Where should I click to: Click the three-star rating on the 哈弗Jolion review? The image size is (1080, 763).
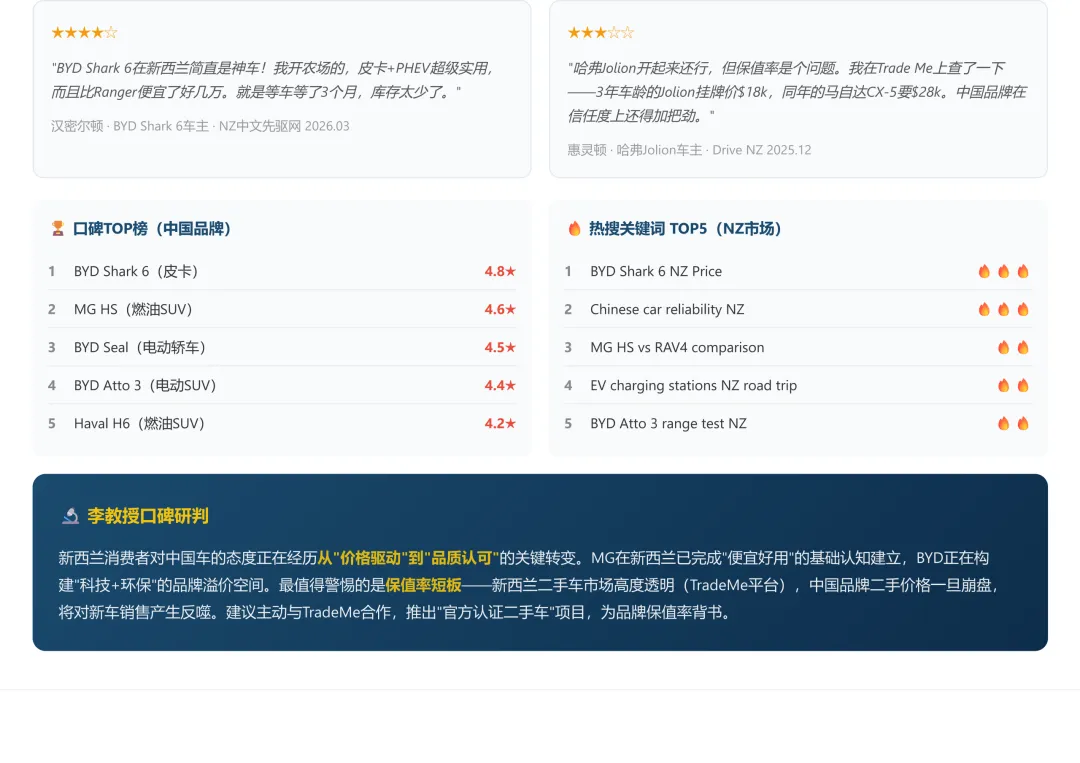click(601, 32)
